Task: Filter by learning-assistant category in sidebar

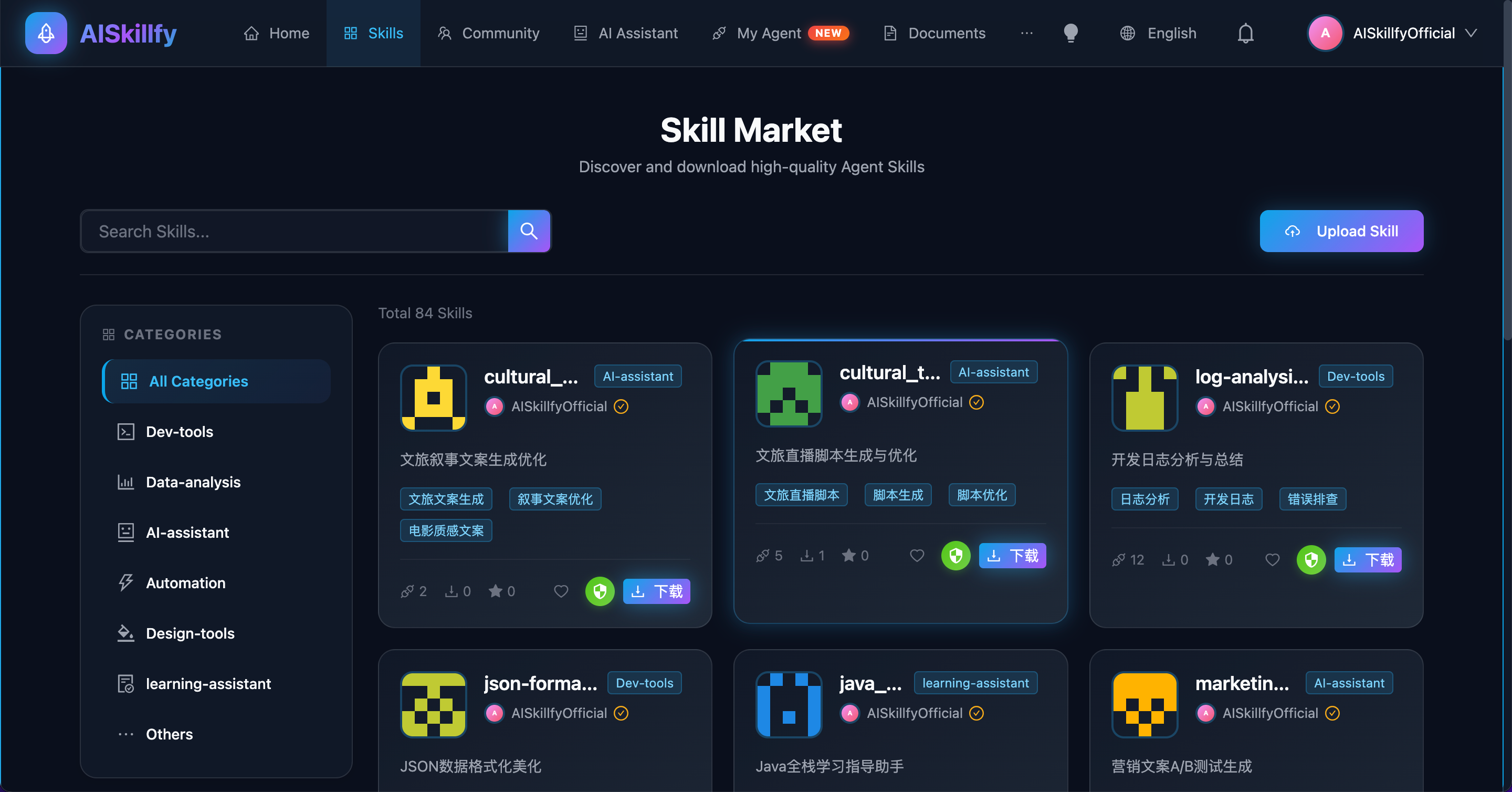Action: click(x=217, y=684)
